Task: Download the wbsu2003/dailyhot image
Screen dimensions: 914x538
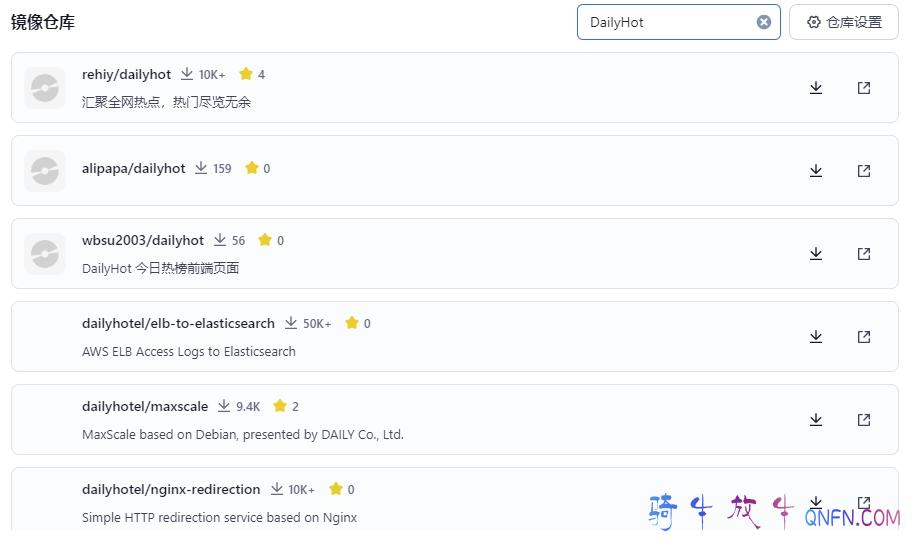Action: [816, 254]
